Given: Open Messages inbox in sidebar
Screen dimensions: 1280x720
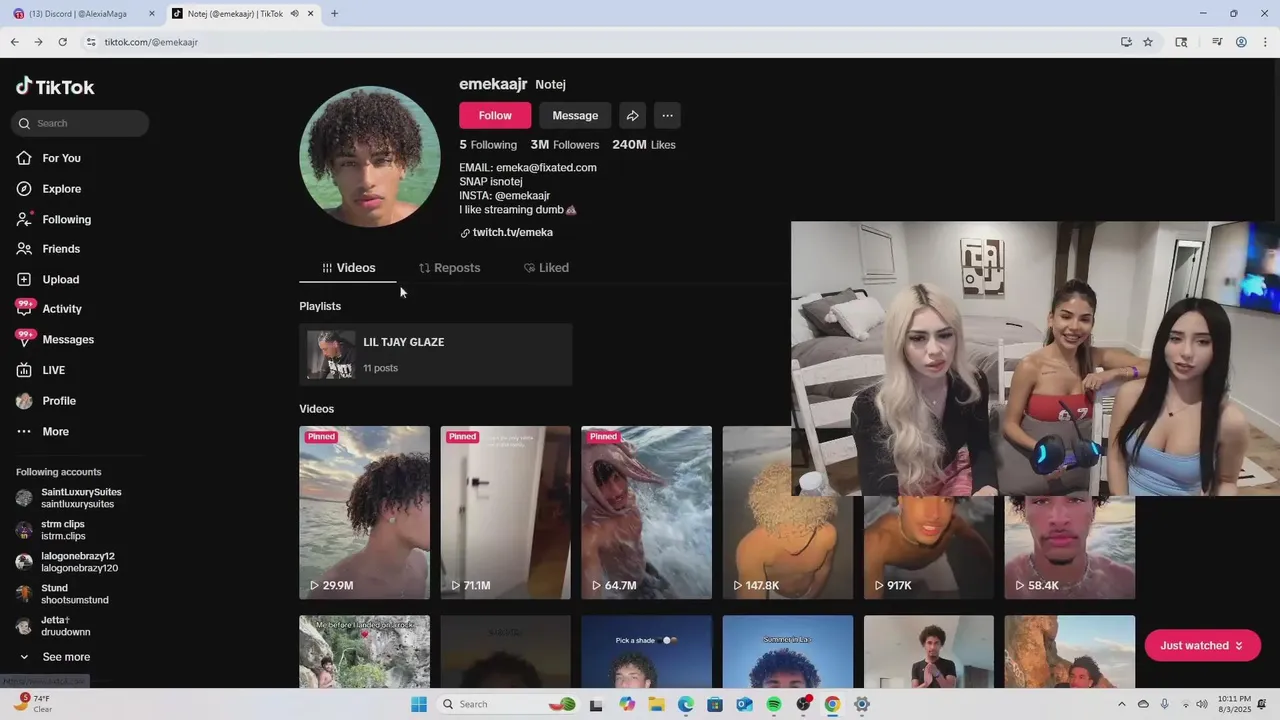Looking at the screenshot, I should 68,340.
